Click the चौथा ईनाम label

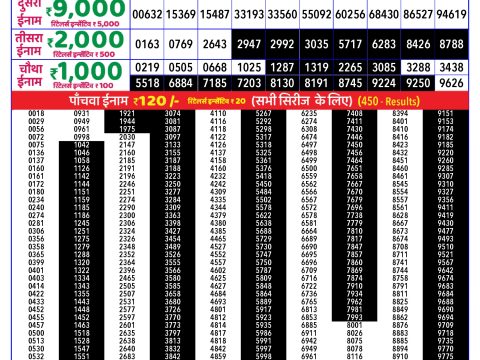[30, 76]
